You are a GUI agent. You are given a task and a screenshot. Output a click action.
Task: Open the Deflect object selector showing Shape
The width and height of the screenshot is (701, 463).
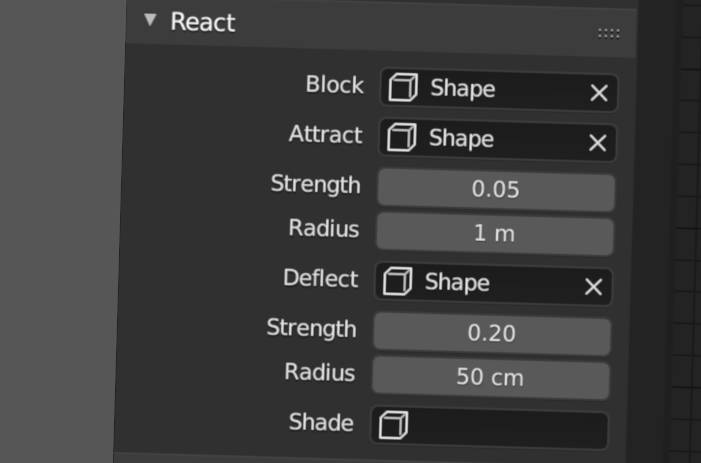493,284
